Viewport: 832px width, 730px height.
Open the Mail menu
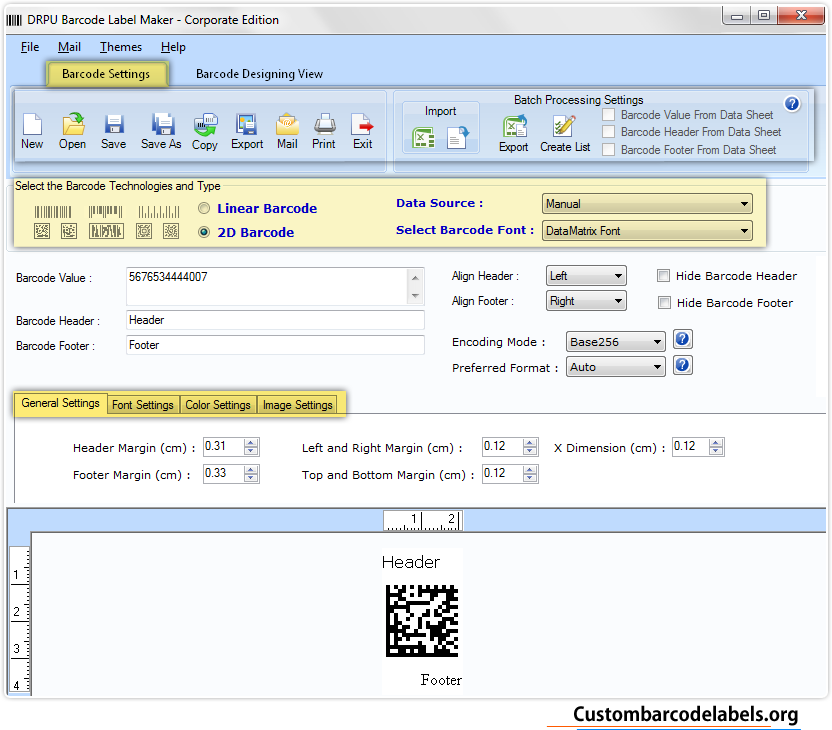(69, 47)
